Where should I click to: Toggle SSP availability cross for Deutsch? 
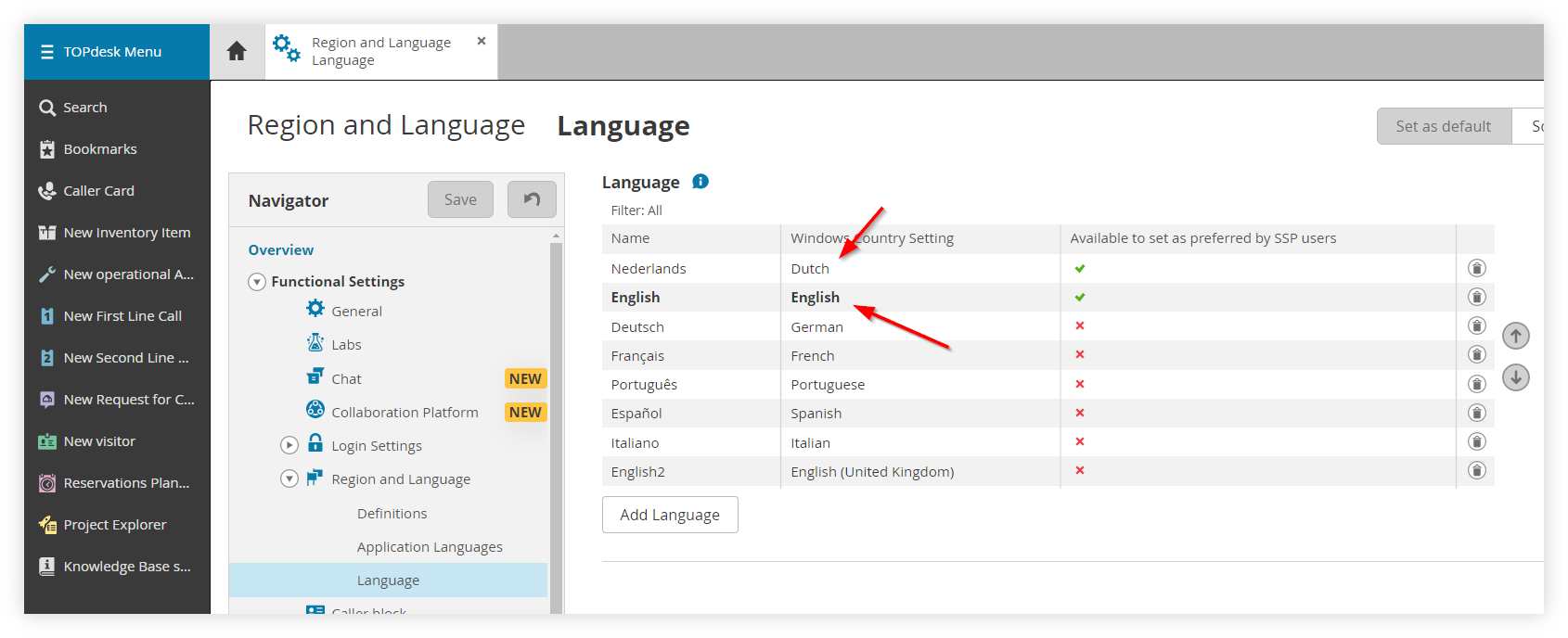[x=1080, y=325]
